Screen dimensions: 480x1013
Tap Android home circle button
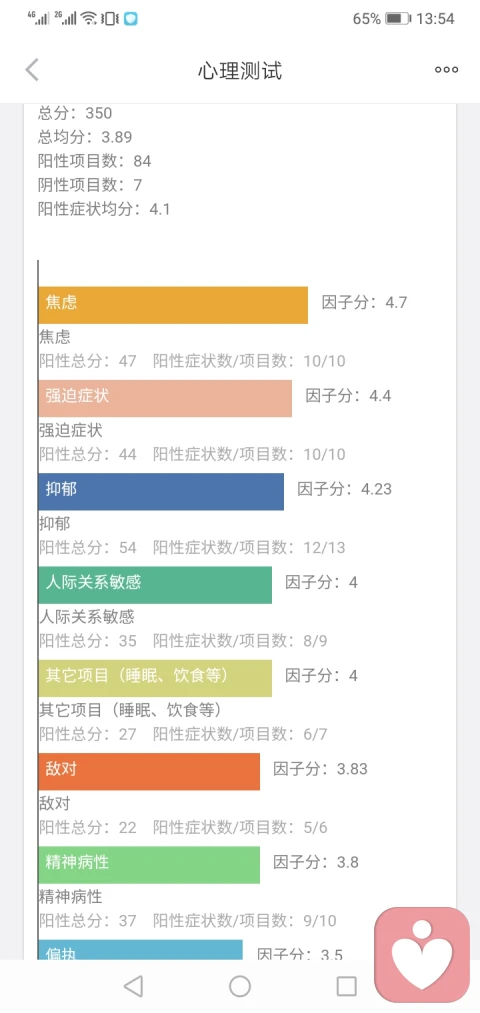[240, 986]
